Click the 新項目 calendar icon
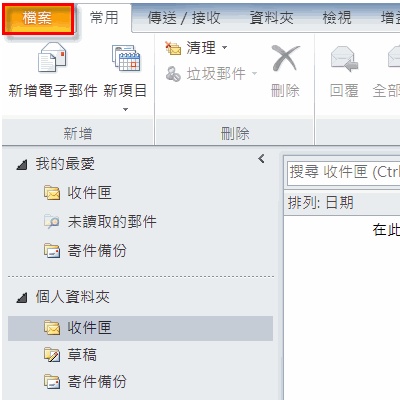This screenshot has width=400, height=400. tap(126, 58)
